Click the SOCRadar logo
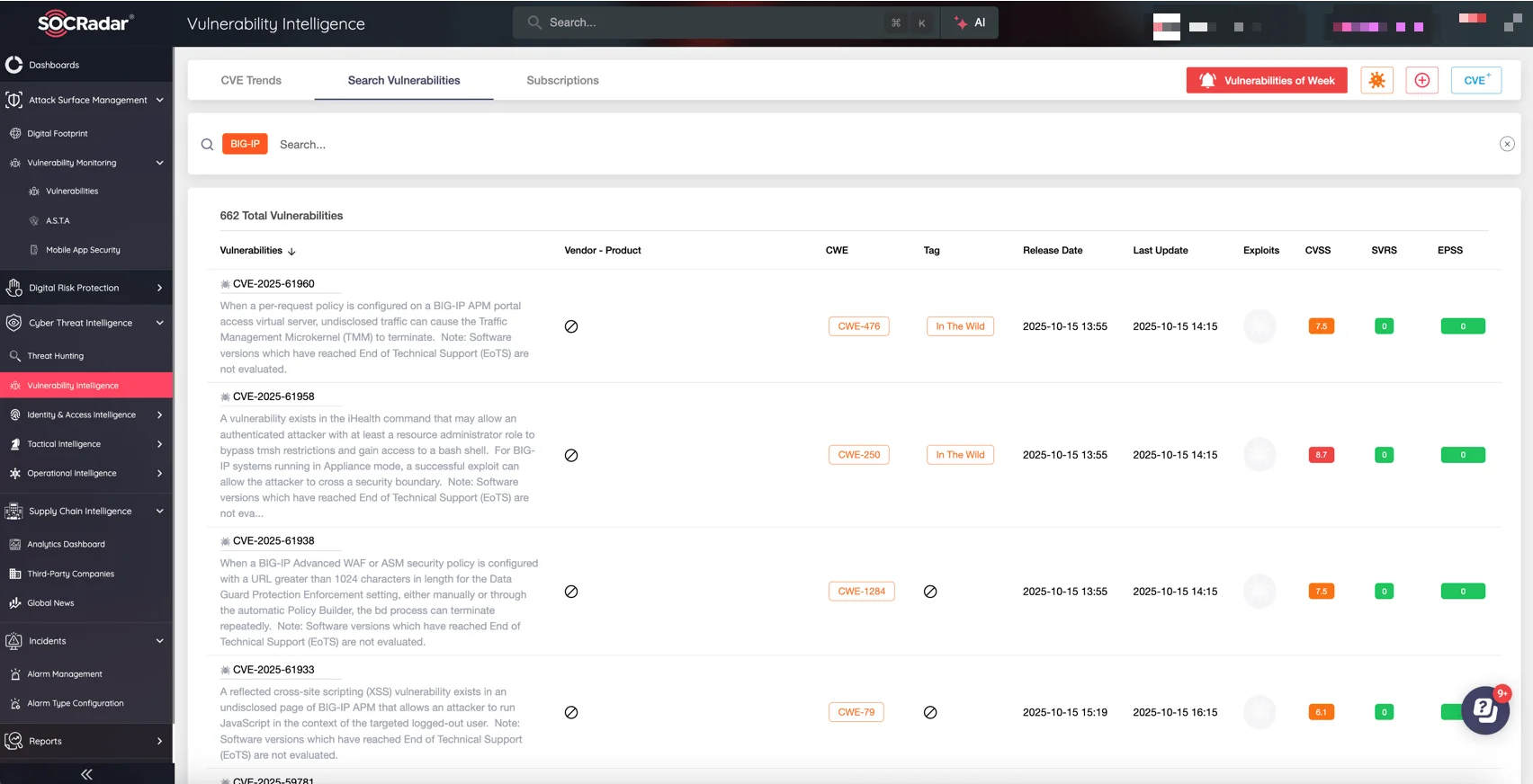This screenshot has width=1533, height=784. (x=85, y=23)
